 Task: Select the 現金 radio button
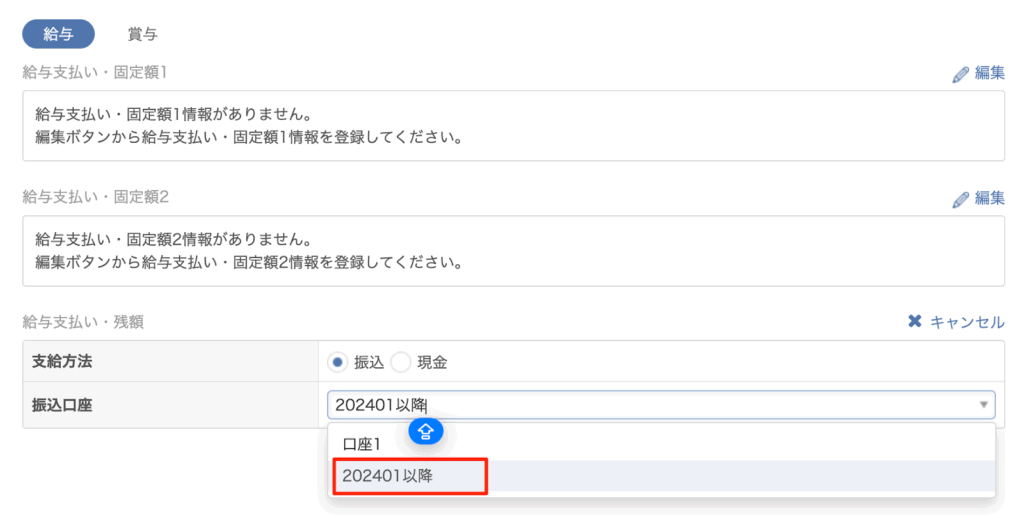[400, 362]
